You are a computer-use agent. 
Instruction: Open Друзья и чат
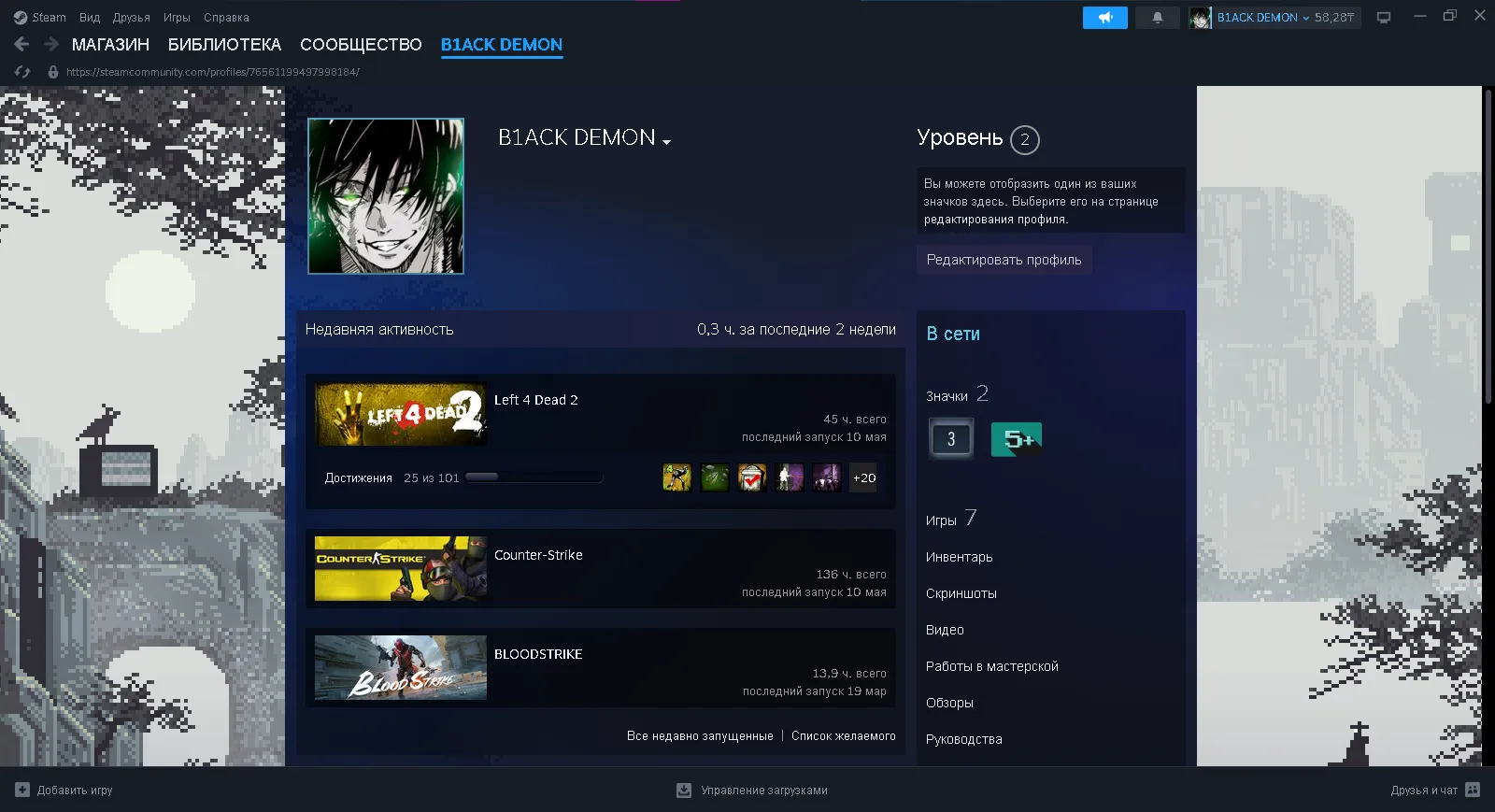1424,791
